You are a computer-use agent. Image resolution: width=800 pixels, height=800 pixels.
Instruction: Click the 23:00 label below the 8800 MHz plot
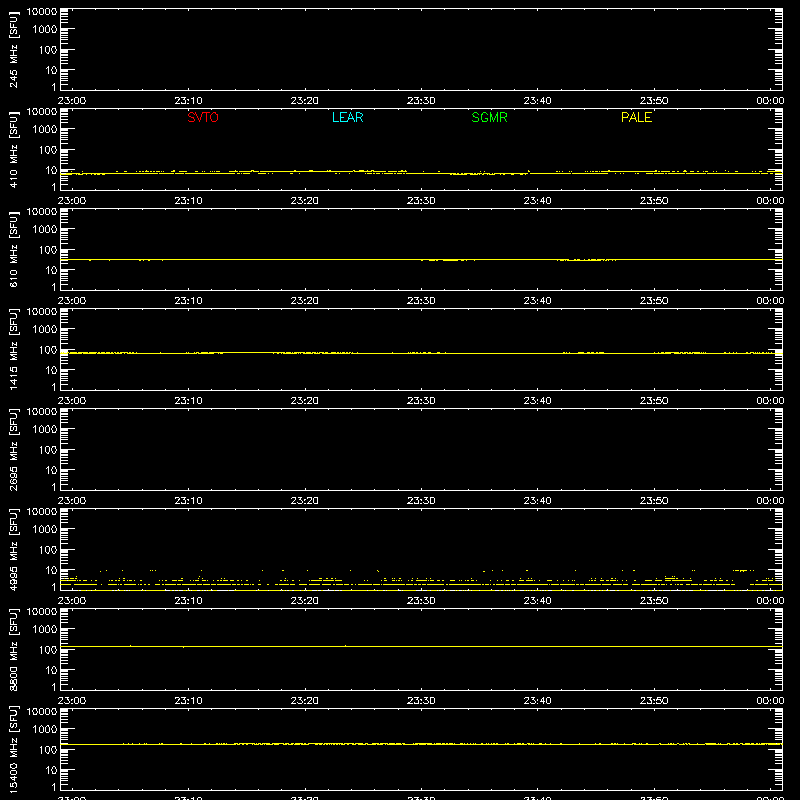(72, 701)
